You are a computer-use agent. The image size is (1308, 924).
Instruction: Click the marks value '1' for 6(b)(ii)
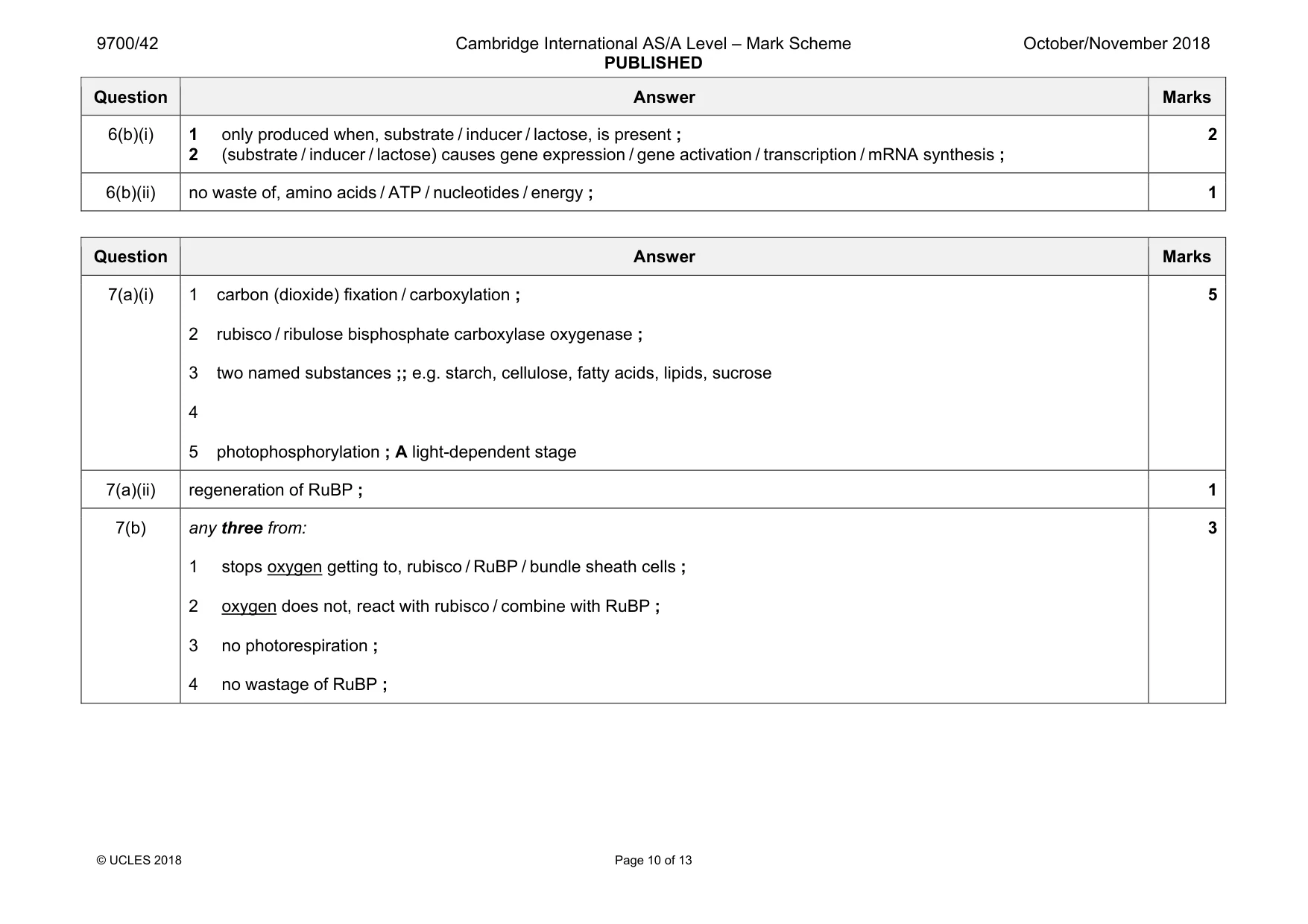pos(1212,193)
